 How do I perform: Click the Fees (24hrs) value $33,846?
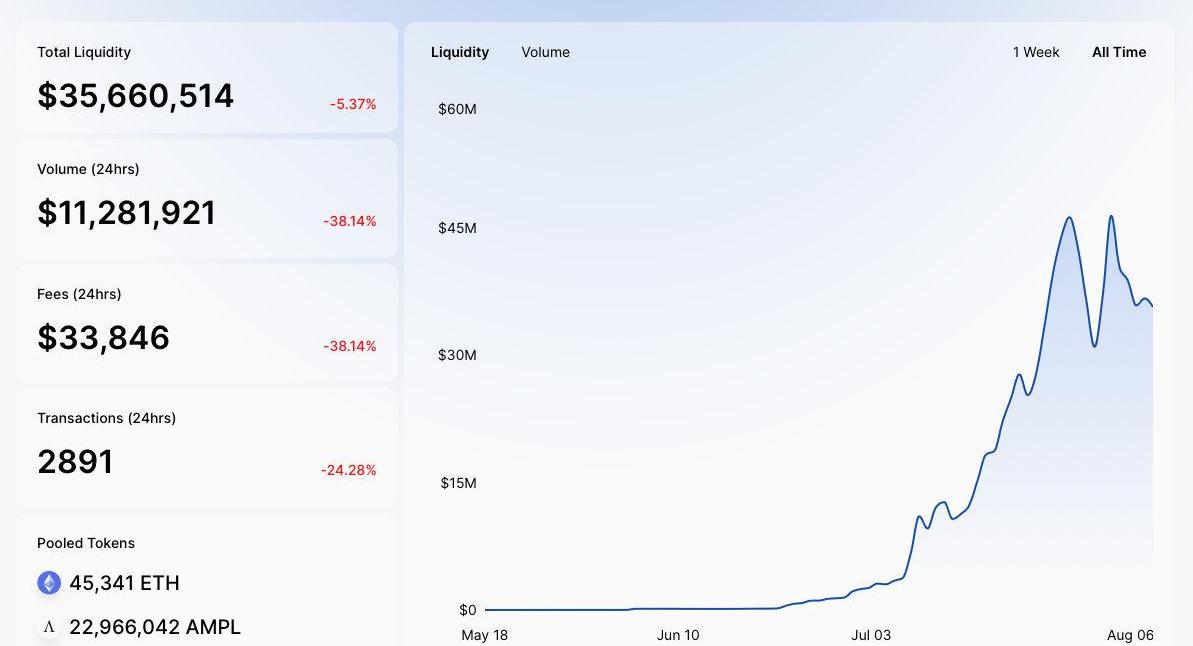pos(103,338)
